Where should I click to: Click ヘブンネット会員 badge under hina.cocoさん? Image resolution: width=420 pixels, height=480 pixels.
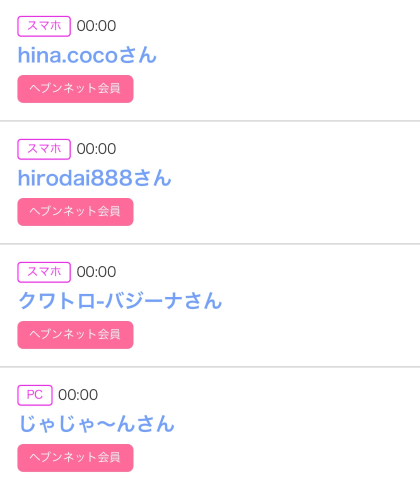pyautogui.click(x=75, y=89)
